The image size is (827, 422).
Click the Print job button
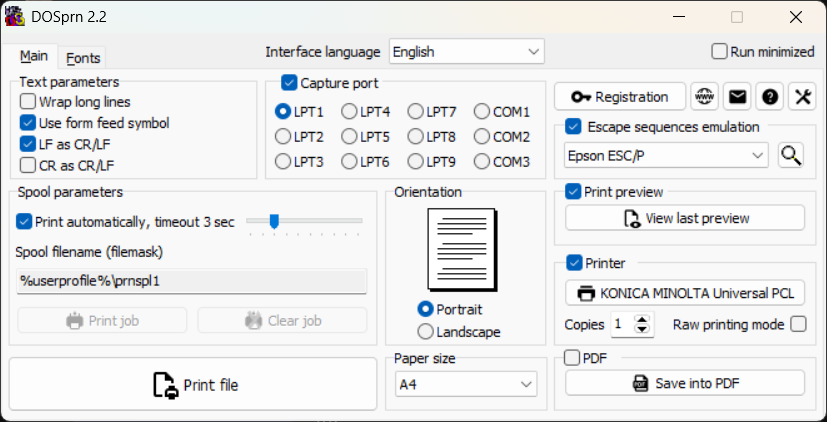[x=102, y=320]
